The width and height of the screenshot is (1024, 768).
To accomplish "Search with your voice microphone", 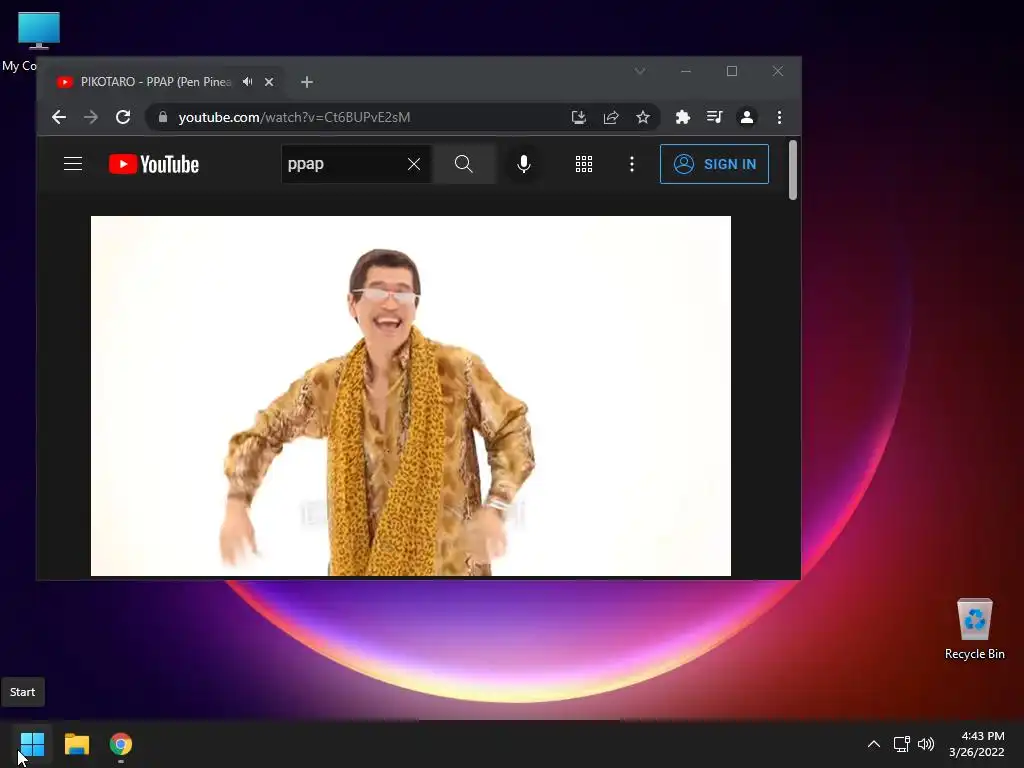I will tap(524, 164).
